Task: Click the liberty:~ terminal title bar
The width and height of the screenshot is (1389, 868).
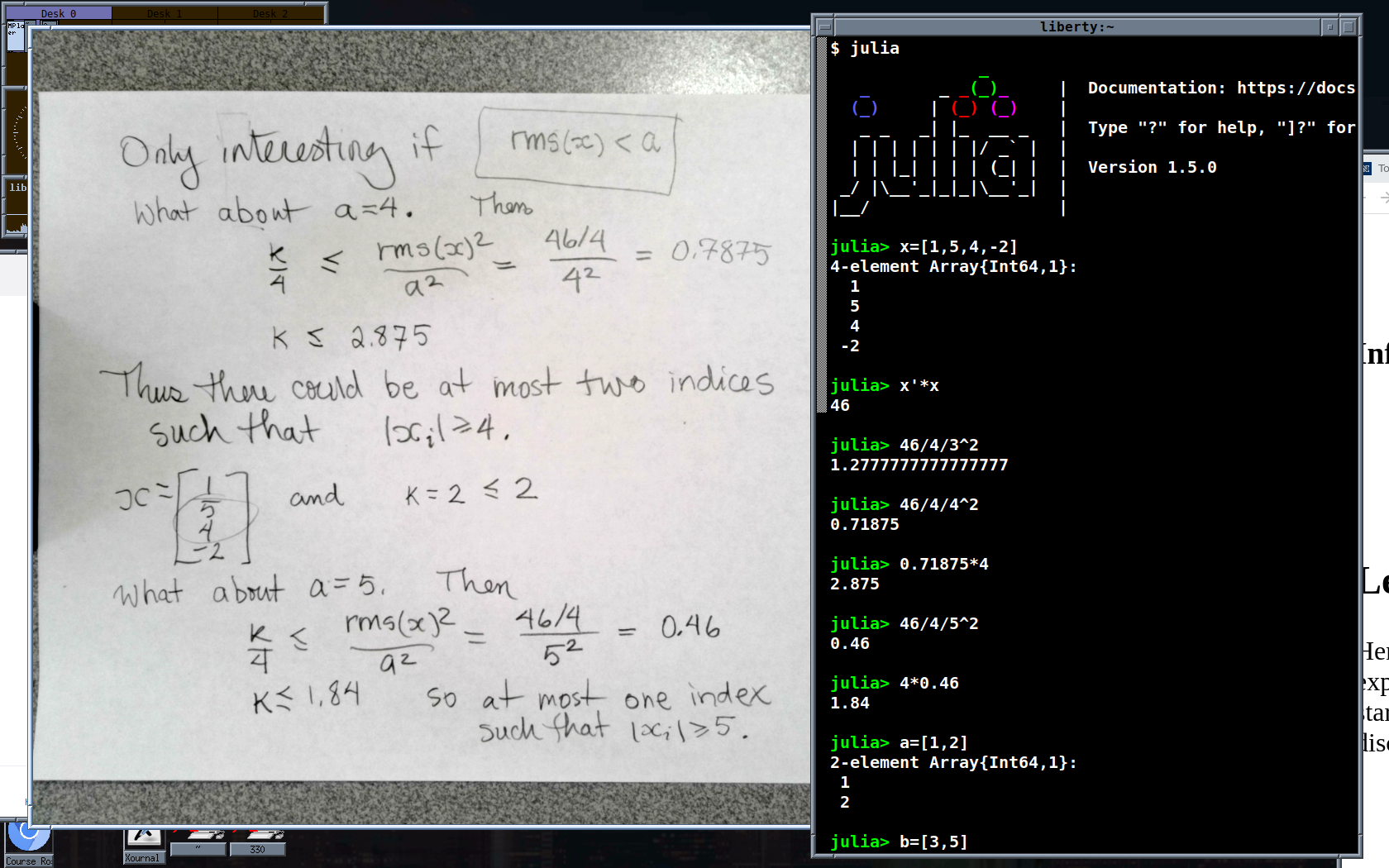Action: click(x=1075, y=27)
